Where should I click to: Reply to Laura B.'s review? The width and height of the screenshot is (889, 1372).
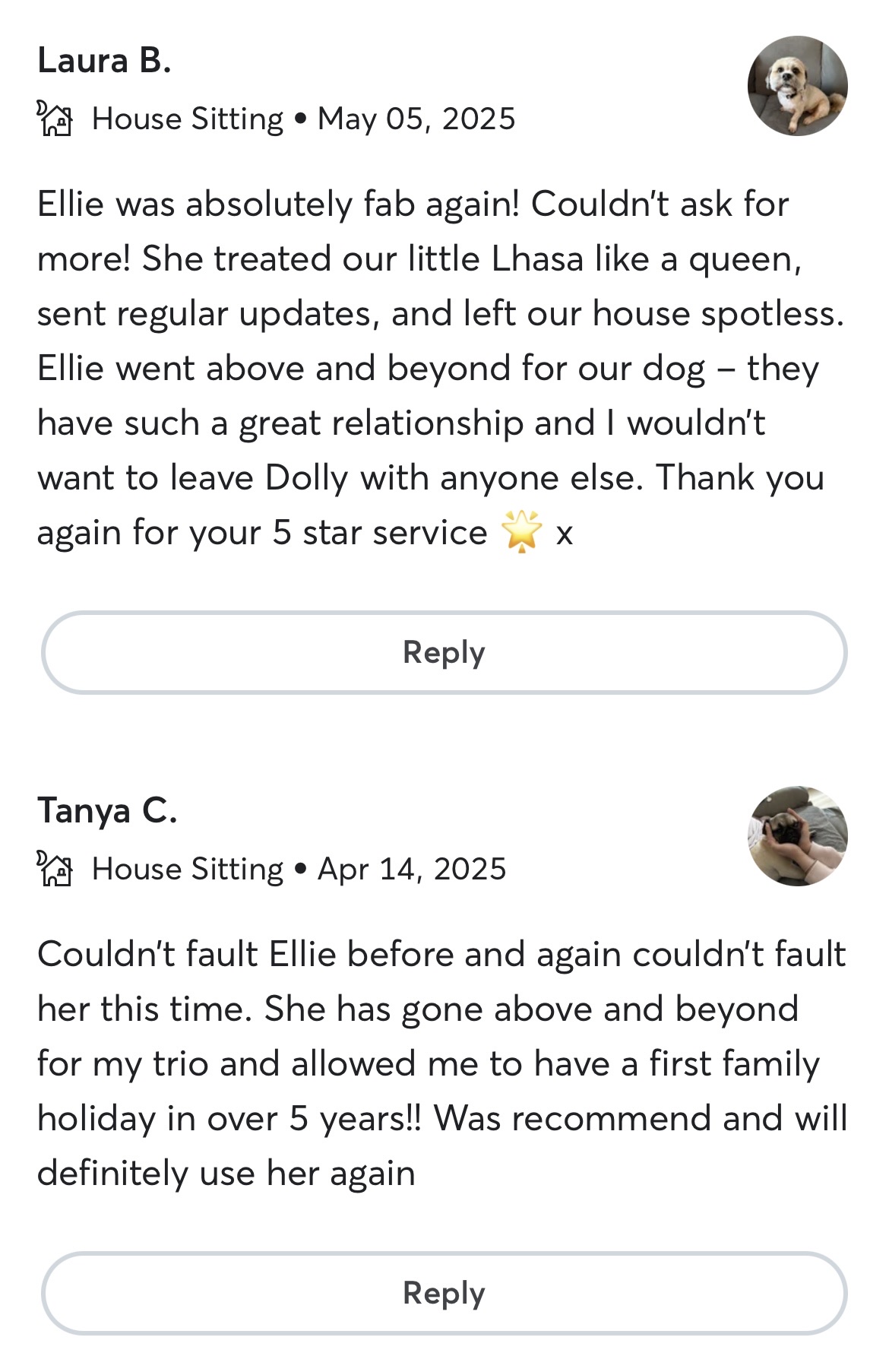point(444,653)
